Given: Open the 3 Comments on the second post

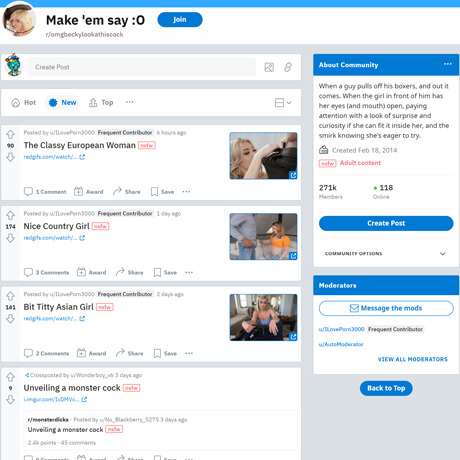Looking at the screenshot, I should point(46,272).
